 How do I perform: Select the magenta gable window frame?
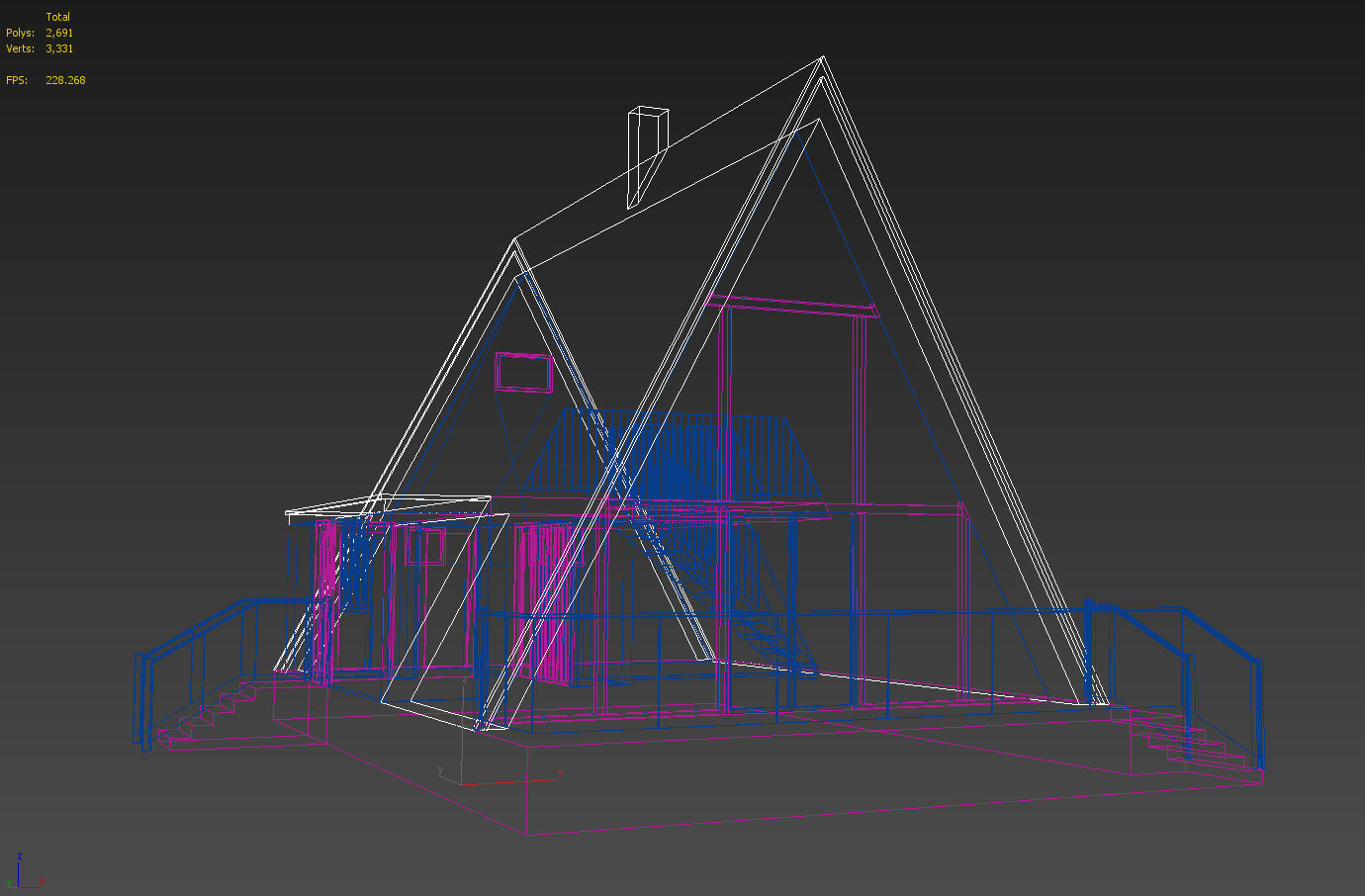(524, 373)
